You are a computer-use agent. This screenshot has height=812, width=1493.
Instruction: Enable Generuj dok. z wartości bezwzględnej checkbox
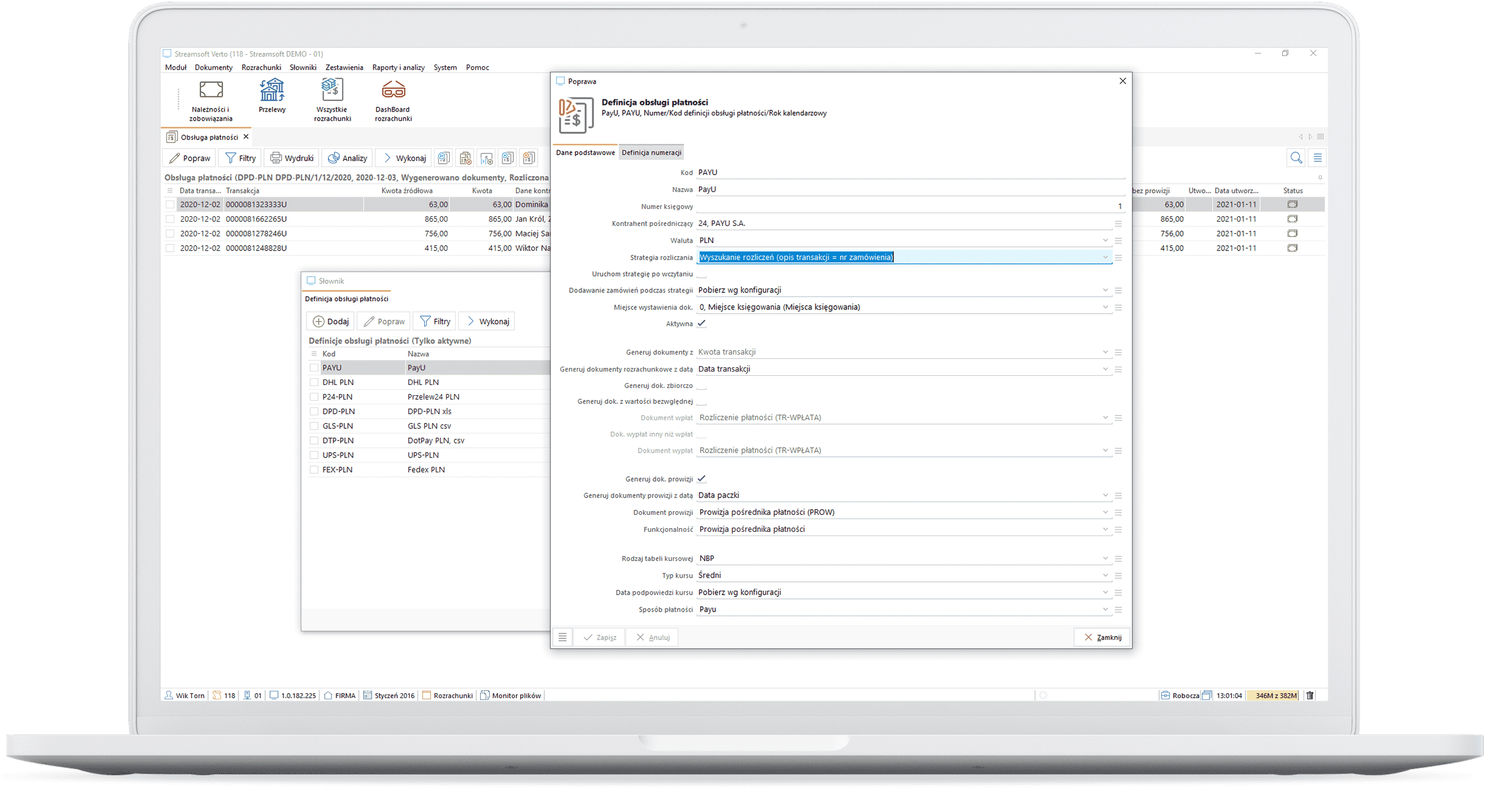(701, 401)
